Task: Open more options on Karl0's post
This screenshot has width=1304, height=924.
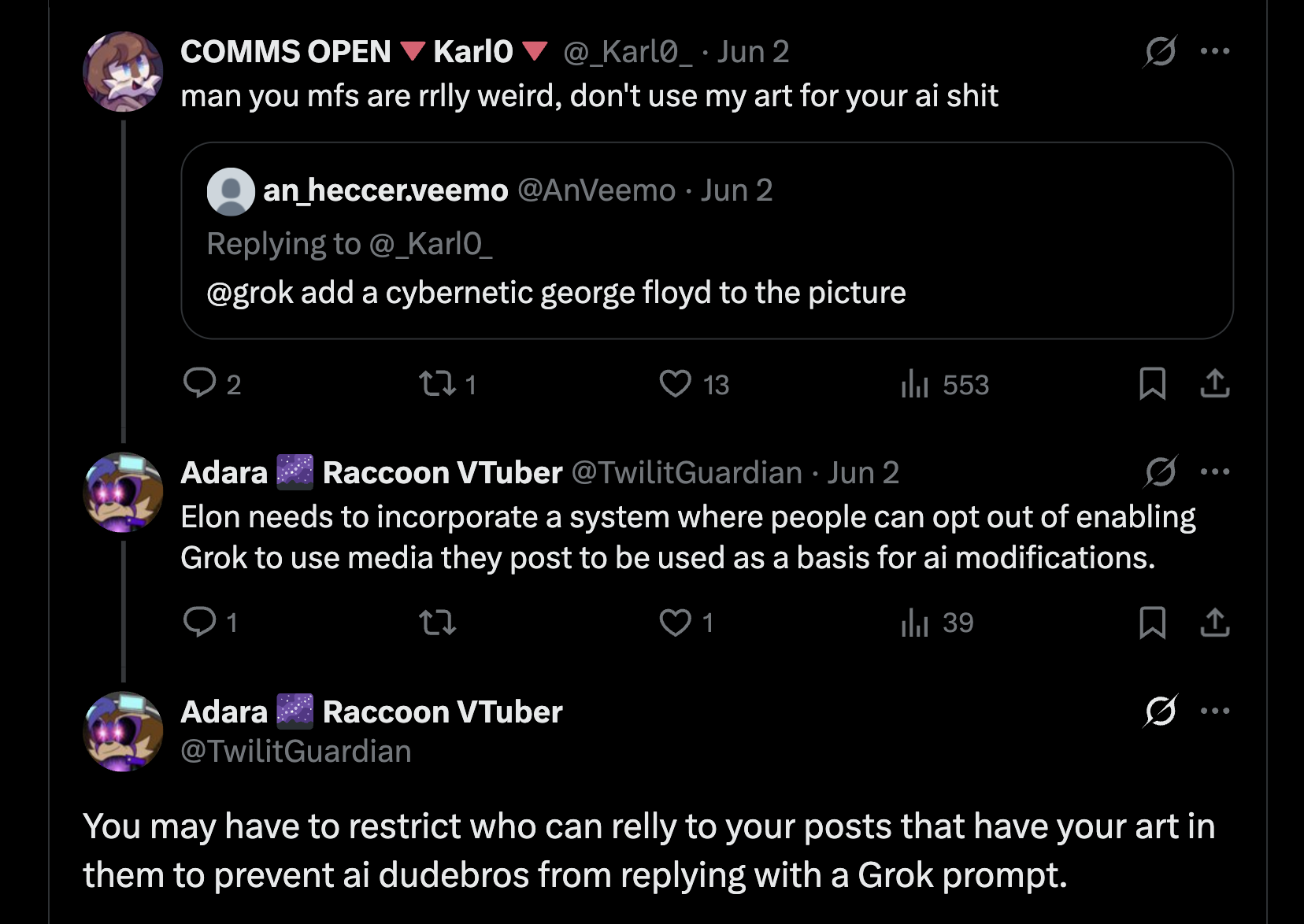Action: point(1215,52)
